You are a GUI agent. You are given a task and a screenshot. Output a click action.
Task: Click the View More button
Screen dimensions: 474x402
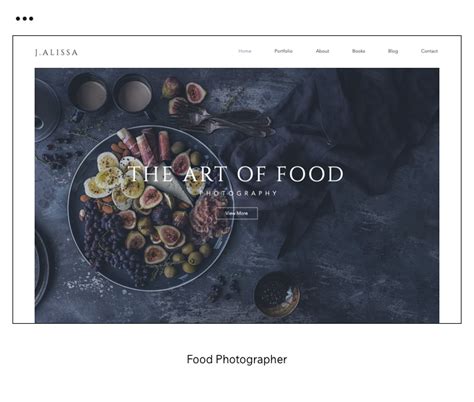click(x=237, y=213)
